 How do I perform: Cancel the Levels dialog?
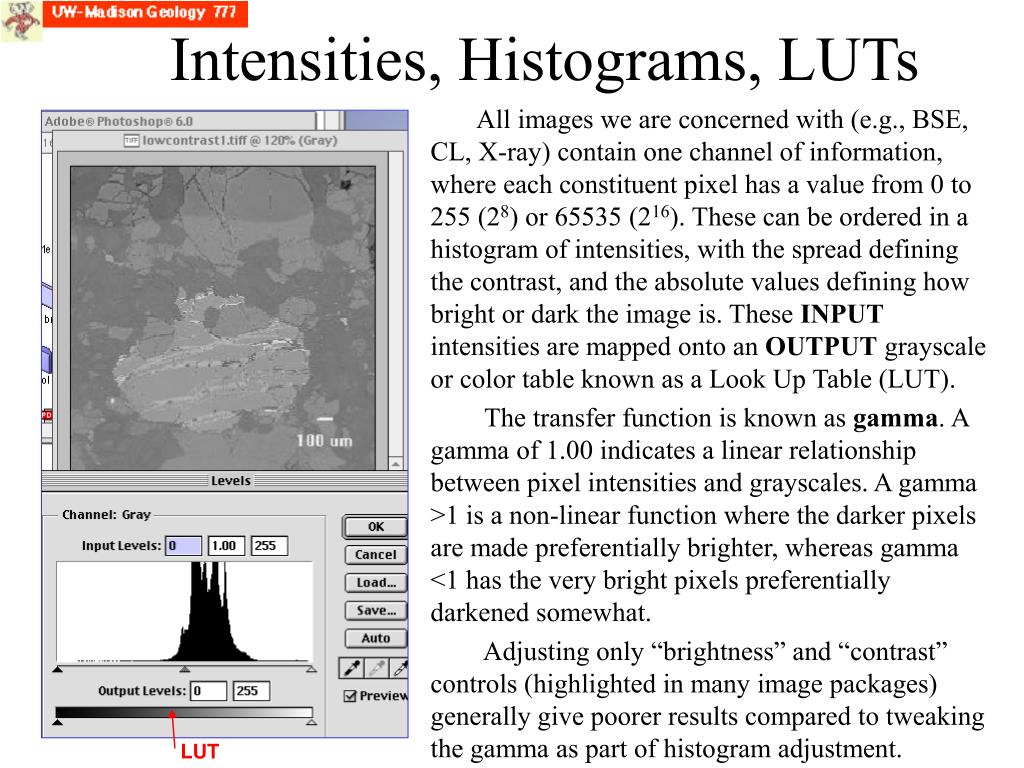(376, 554)
